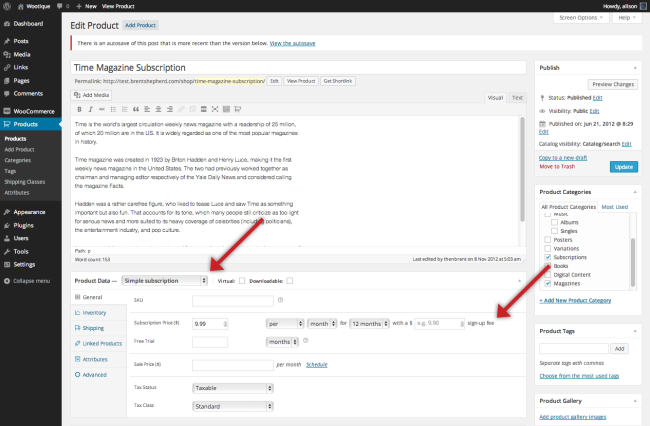Open Media via its sidebar icon

coord(7,54)
